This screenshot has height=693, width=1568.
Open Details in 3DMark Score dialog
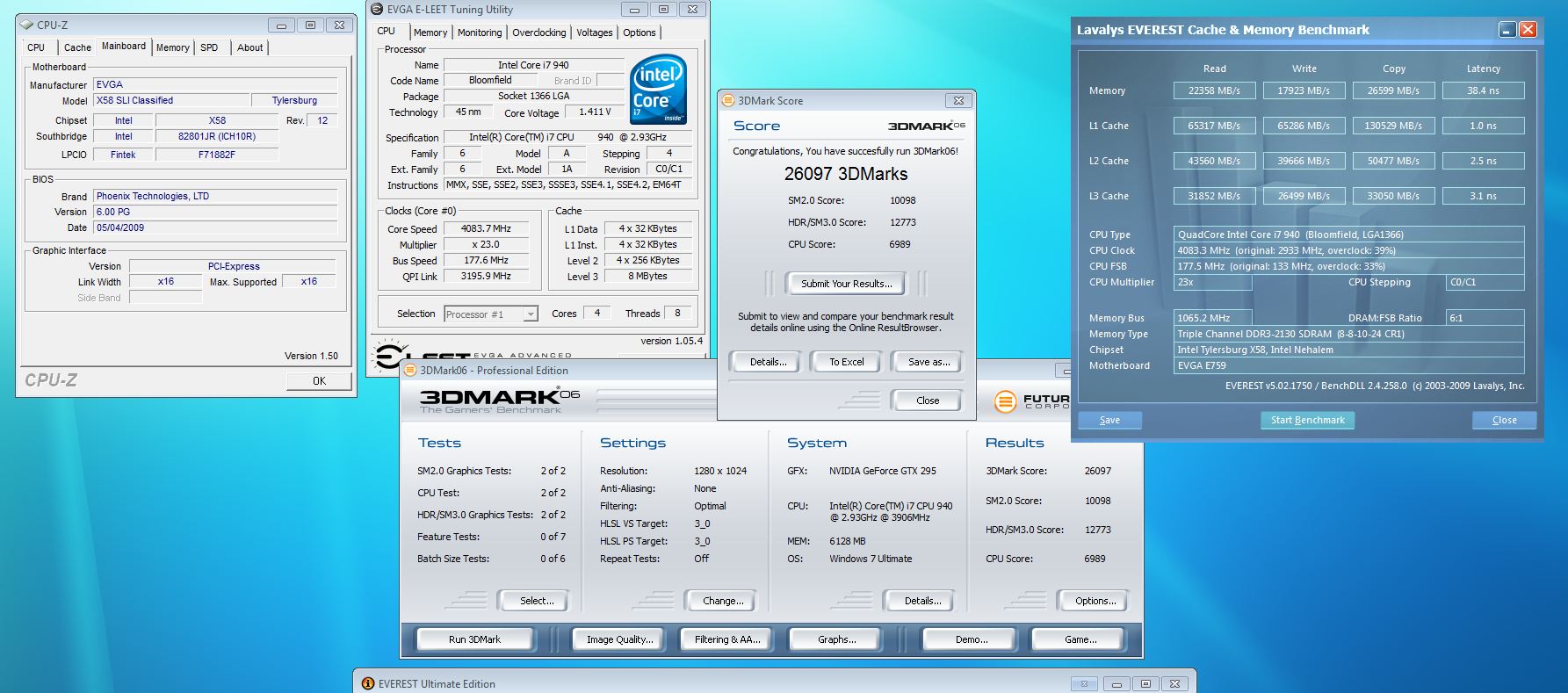[768, 362]
